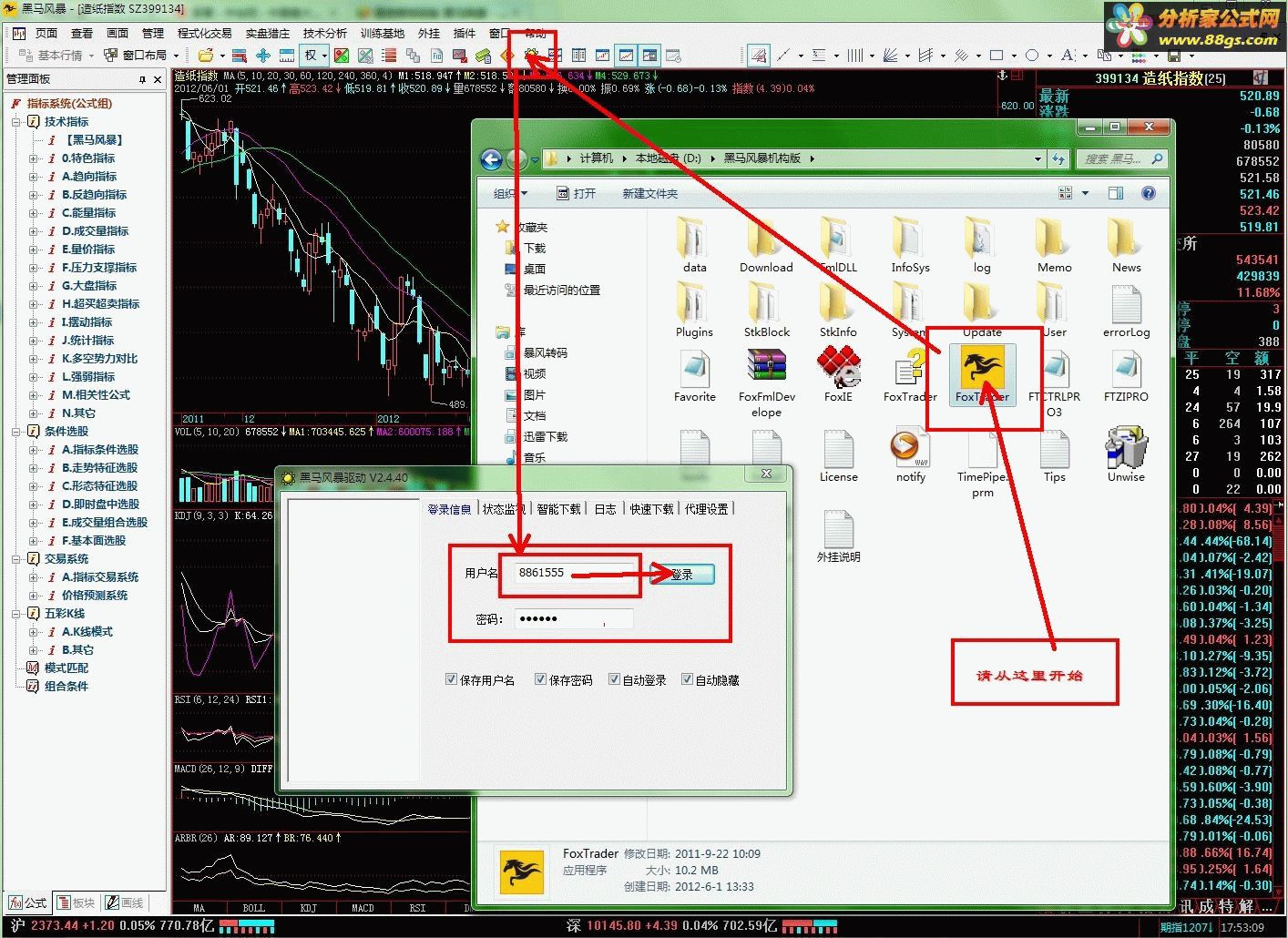Collapse the 技术指标 tree node

tap(16, 121)
